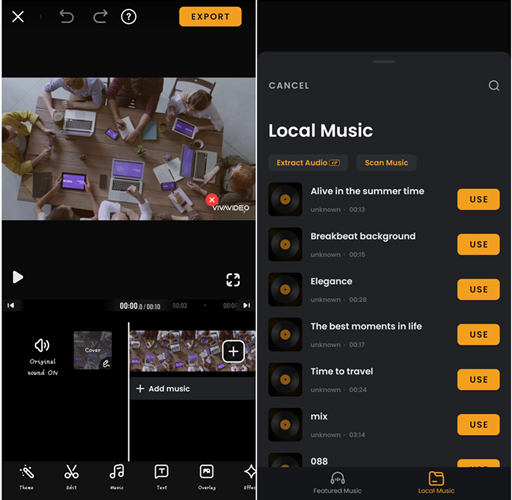Switch to Featured Music tab
The width and height of the screenshot is (512, 500).
(x=337, y=483)
